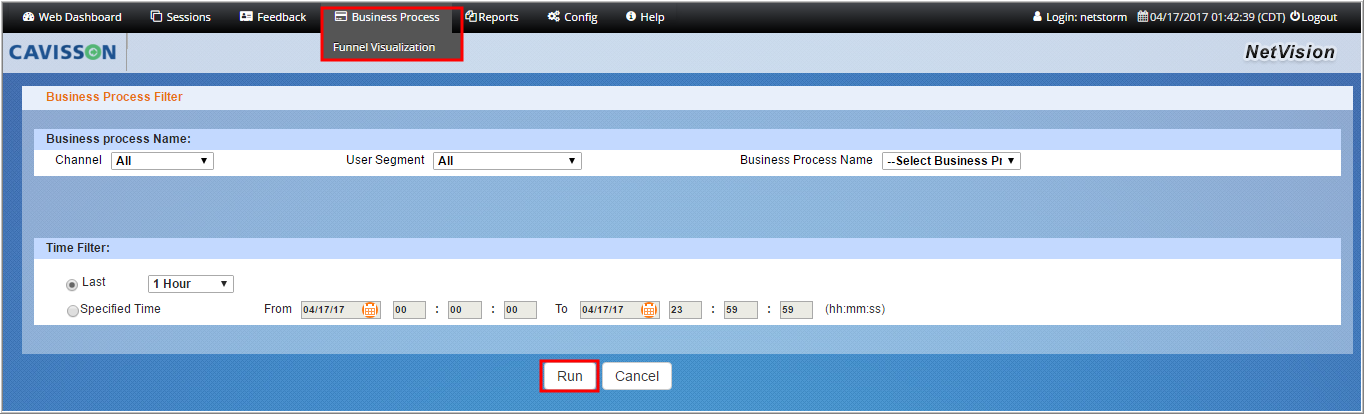The height and width of the screenshot is (414, 1364).
Task: Expand the User Segment dropdown
Action: tap(507, 161)
